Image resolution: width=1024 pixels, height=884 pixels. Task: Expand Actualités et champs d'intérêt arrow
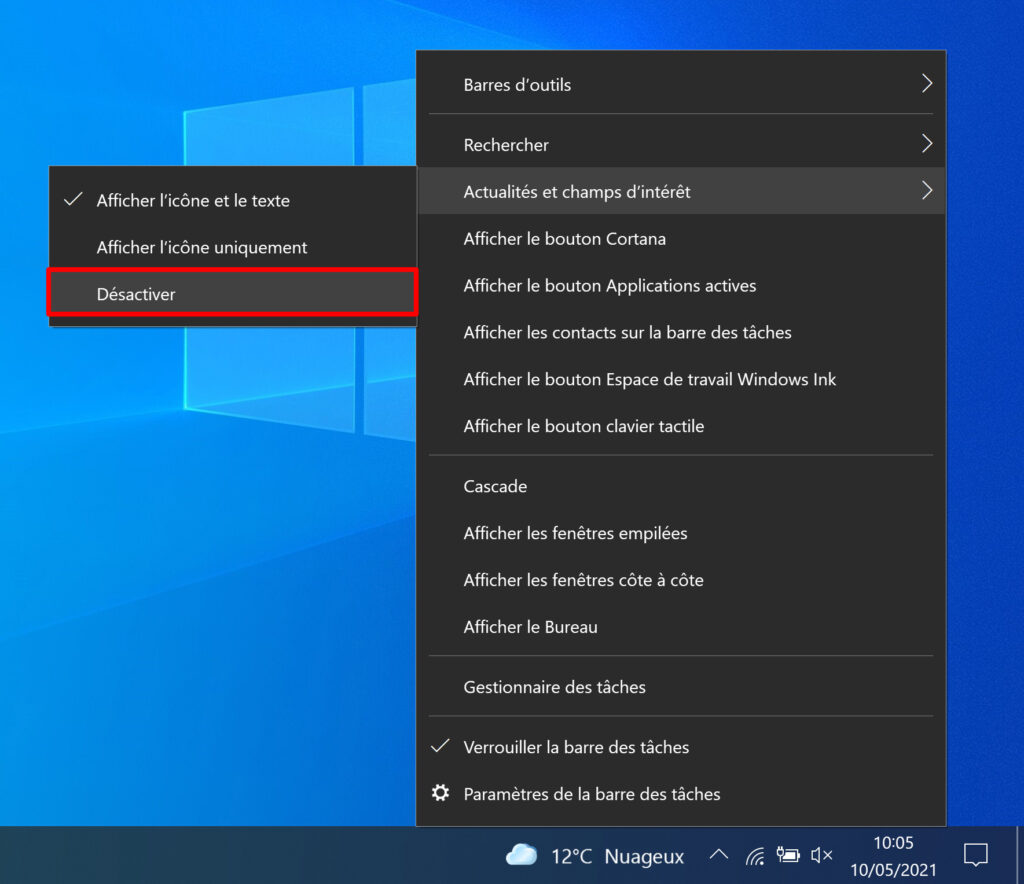[927, 191]
